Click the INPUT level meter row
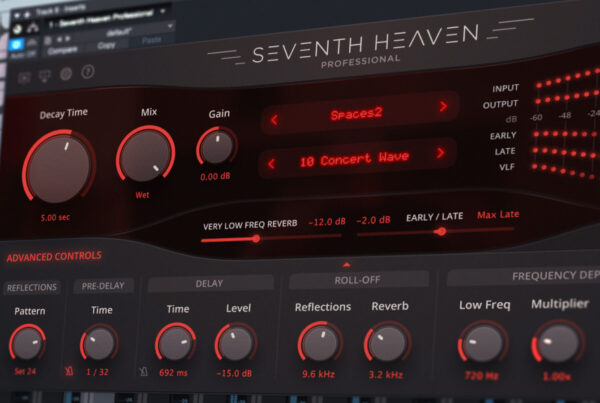The height and width of the screenshot is (403, 600). (x=567, y=79)
